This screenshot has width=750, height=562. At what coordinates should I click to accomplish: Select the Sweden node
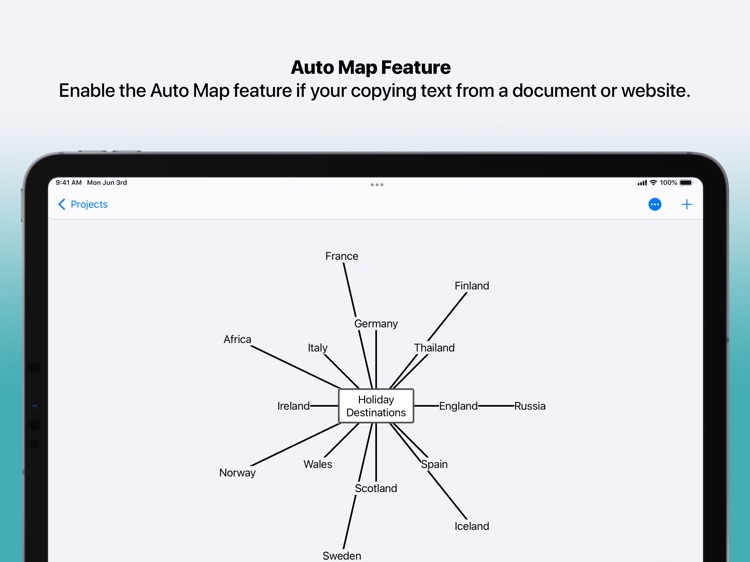342,556
